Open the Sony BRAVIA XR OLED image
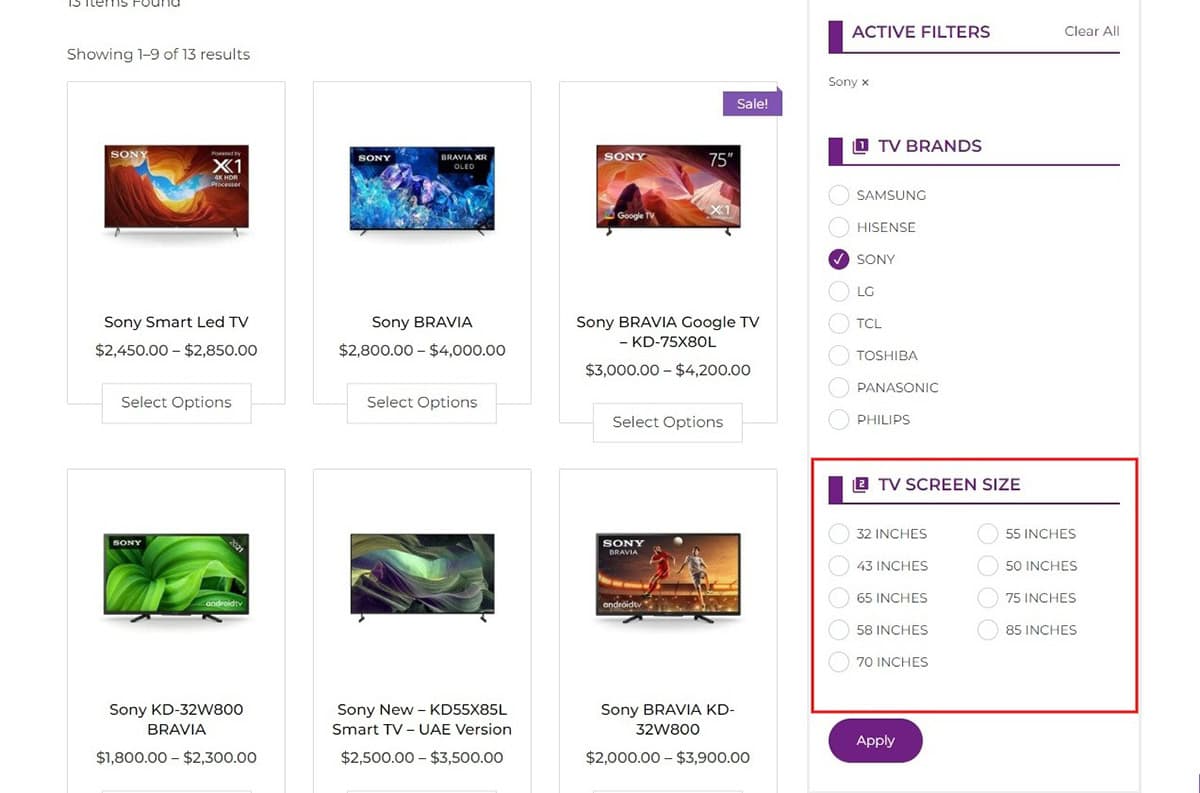 pos(422,191)
